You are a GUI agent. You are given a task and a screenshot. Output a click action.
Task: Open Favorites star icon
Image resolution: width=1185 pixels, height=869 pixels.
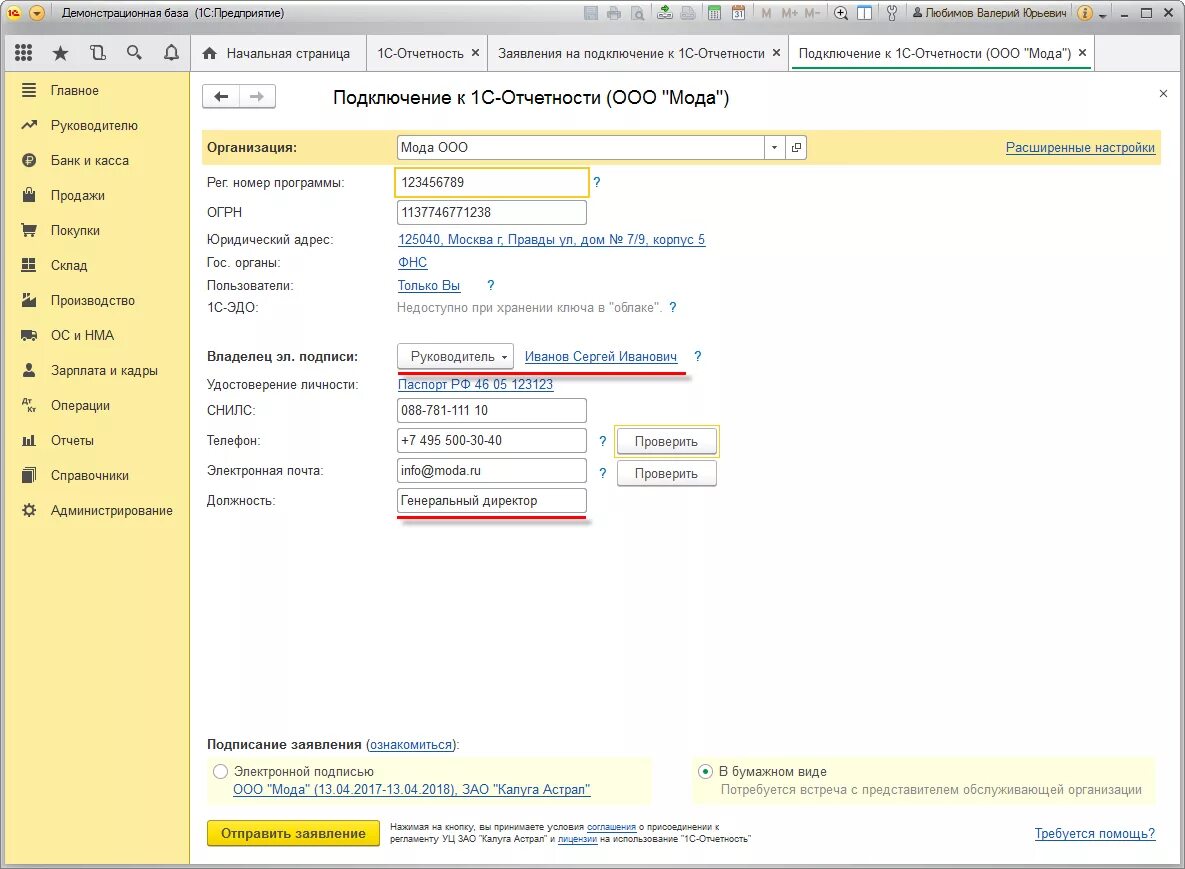point(60,53)
